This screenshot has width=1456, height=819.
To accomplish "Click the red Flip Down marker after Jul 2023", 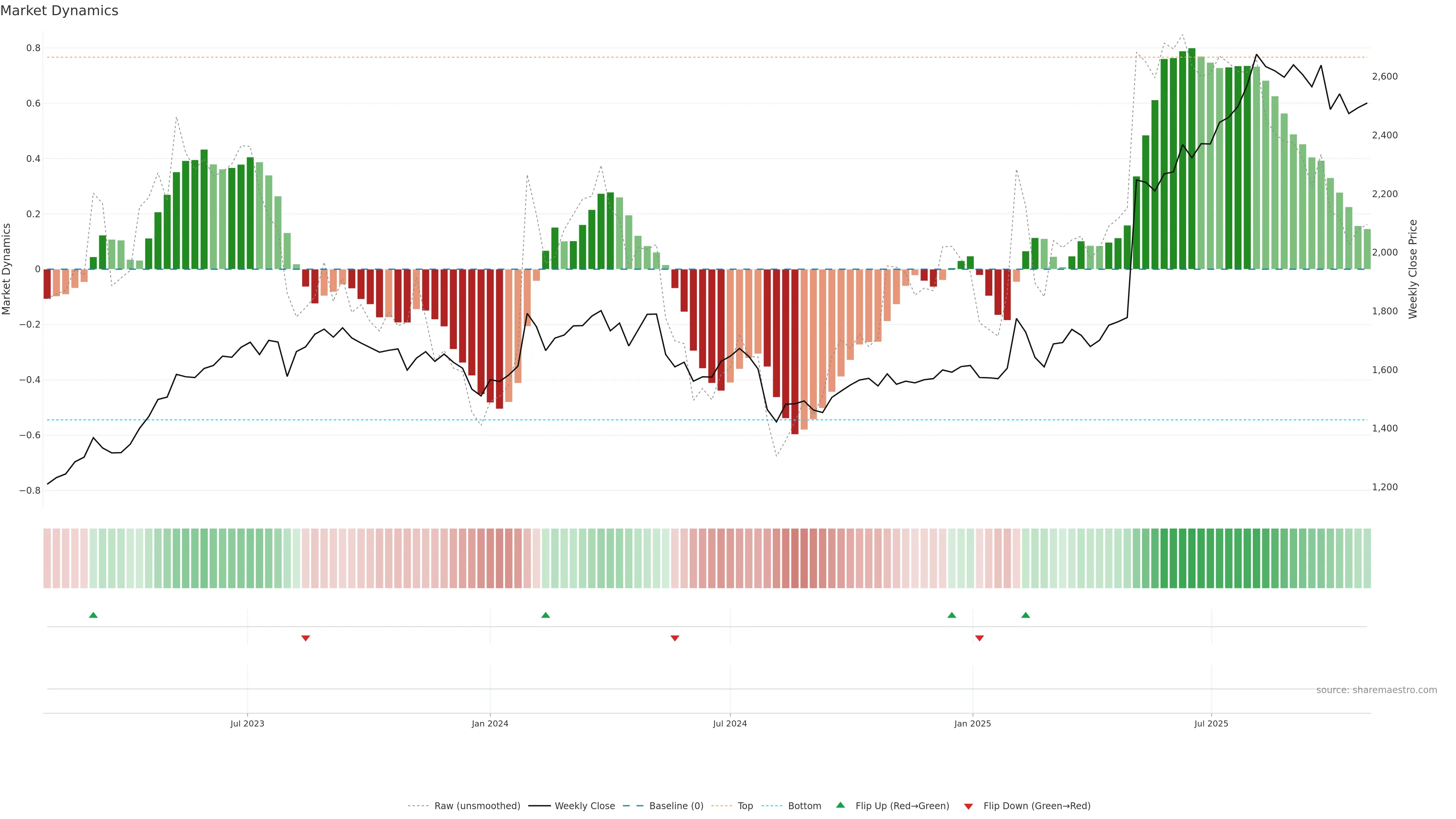I will coord(306,638).
